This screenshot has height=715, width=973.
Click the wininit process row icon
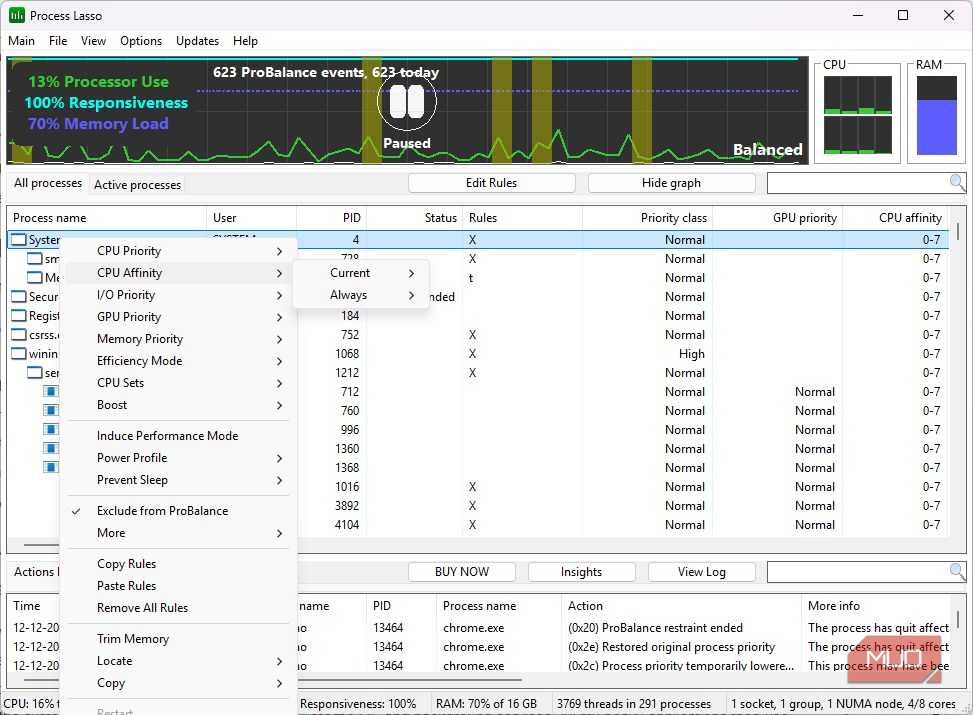point(19,354)
